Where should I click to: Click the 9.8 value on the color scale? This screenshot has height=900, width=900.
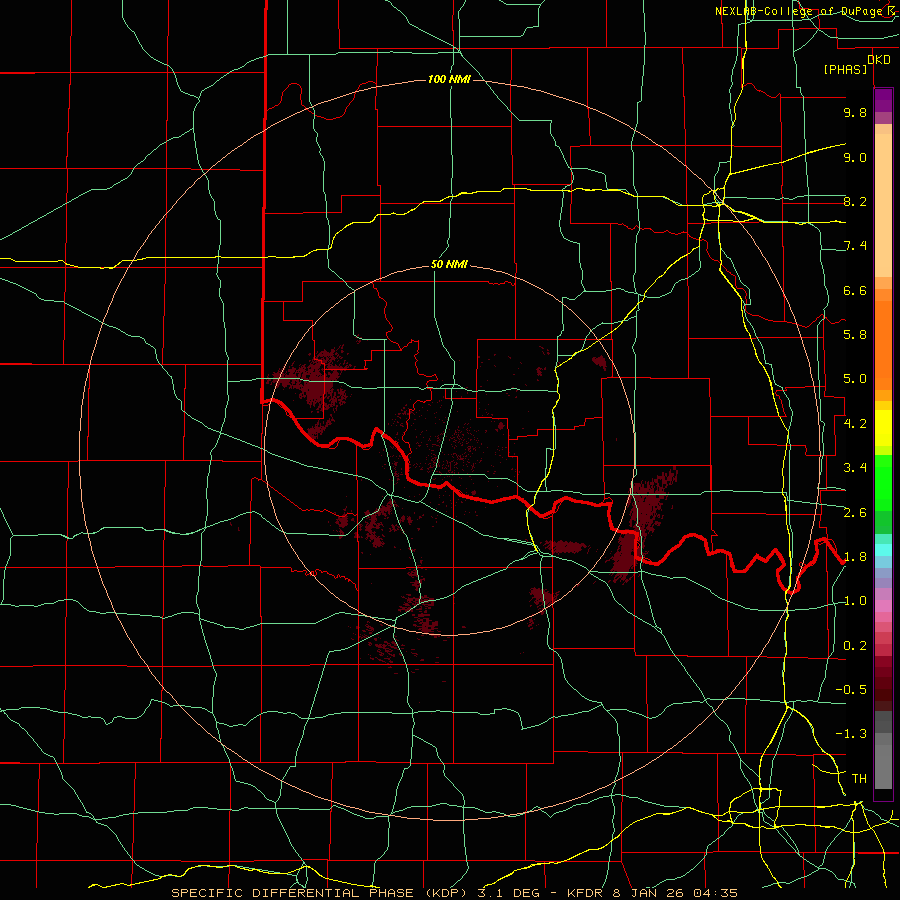[855, 112]
